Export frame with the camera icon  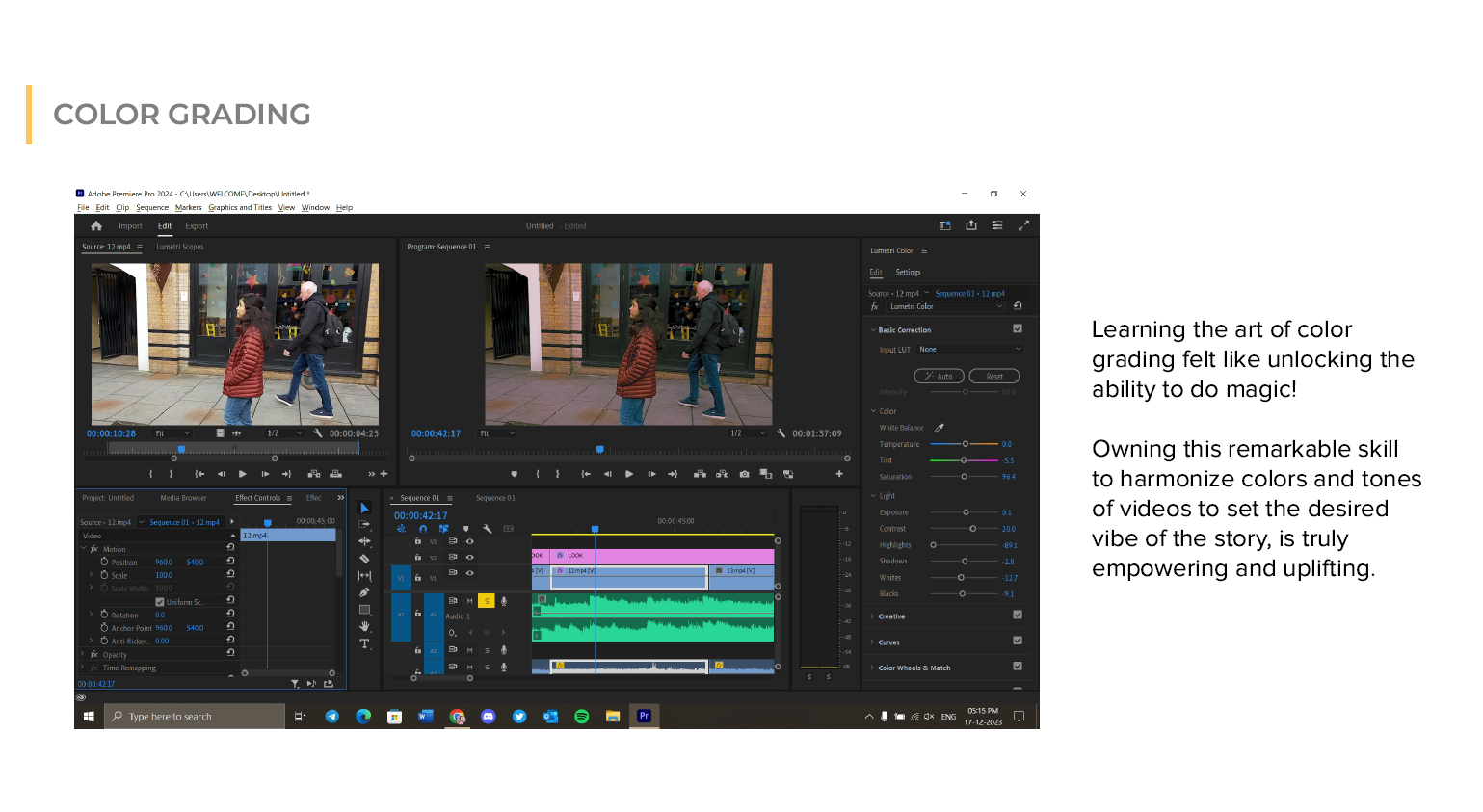(744, 474)
